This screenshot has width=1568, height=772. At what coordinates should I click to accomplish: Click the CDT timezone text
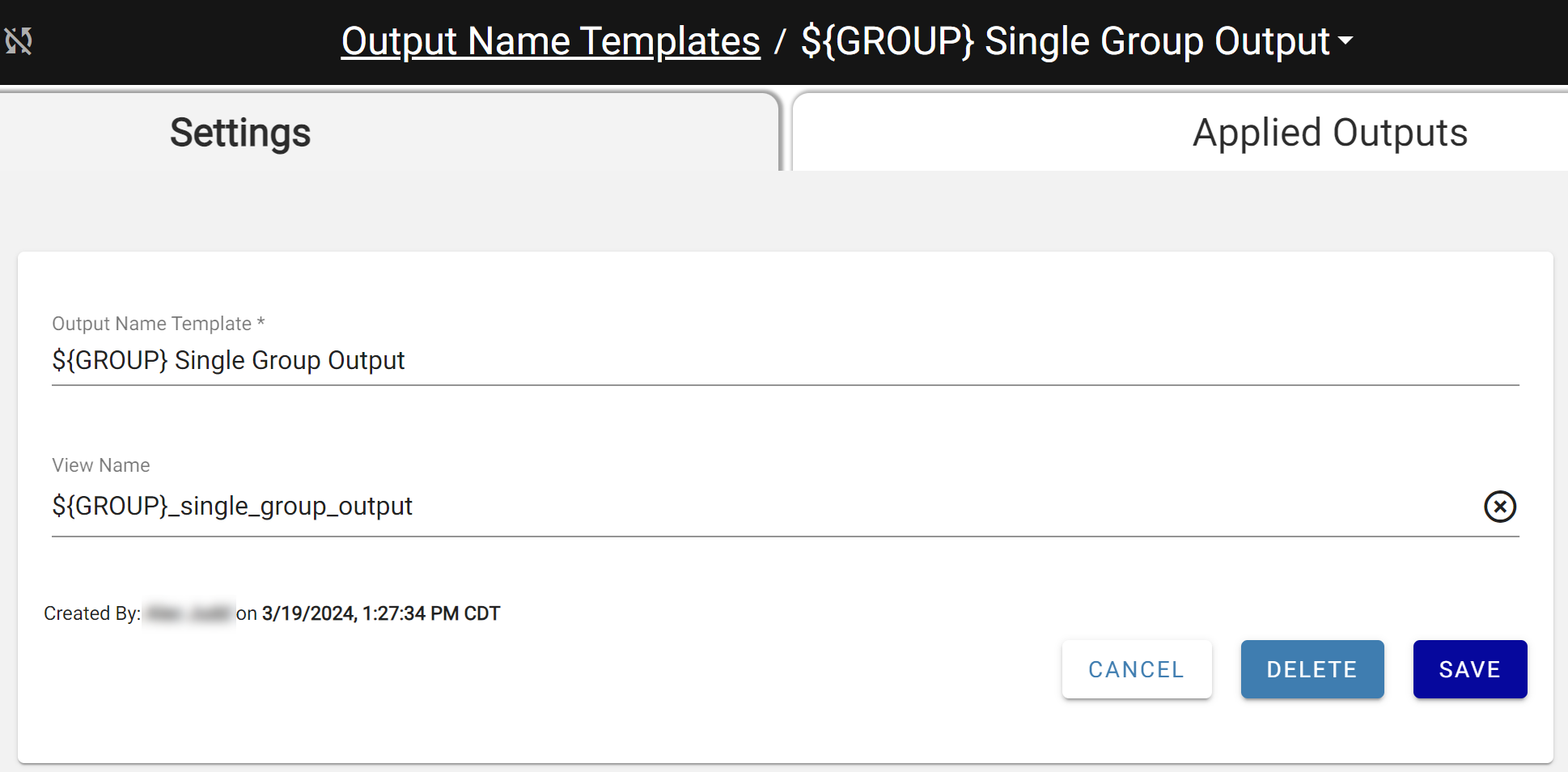coord(482,613)
